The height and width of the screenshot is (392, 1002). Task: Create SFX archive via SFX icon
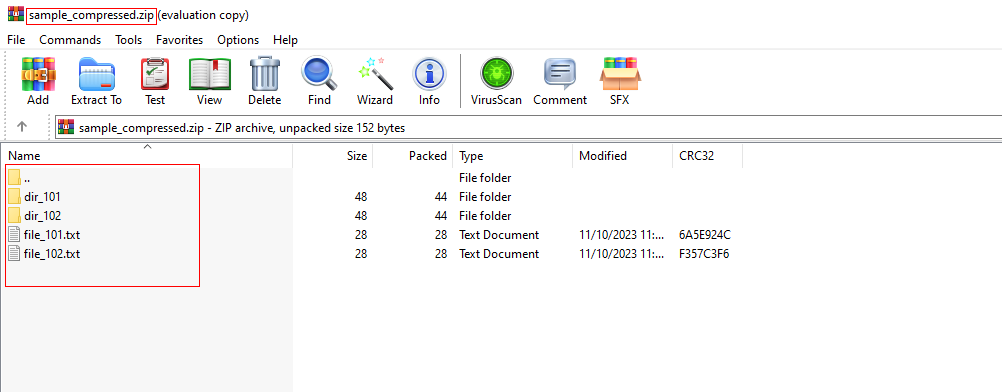click(619, 74)
